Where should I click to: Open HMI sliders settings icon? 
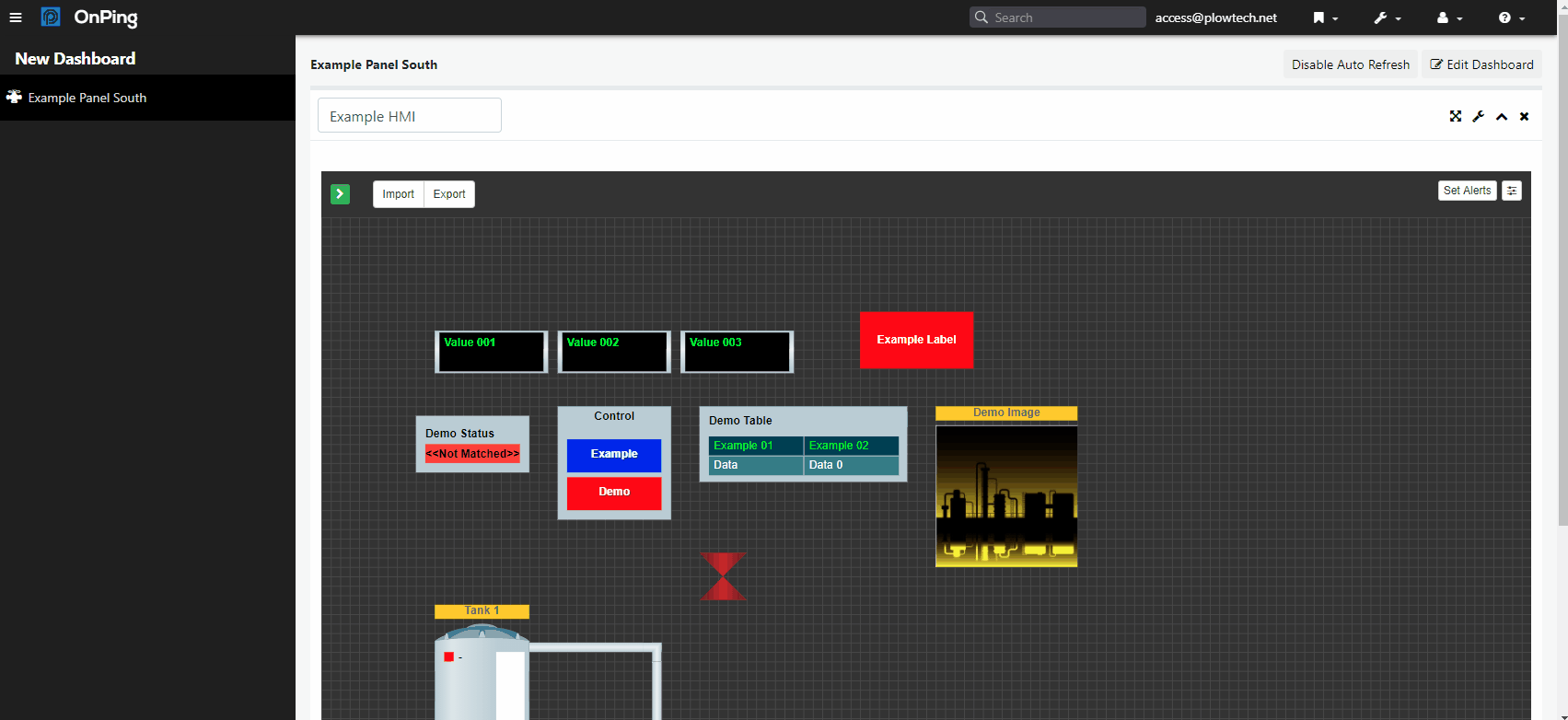(1511, 191)
